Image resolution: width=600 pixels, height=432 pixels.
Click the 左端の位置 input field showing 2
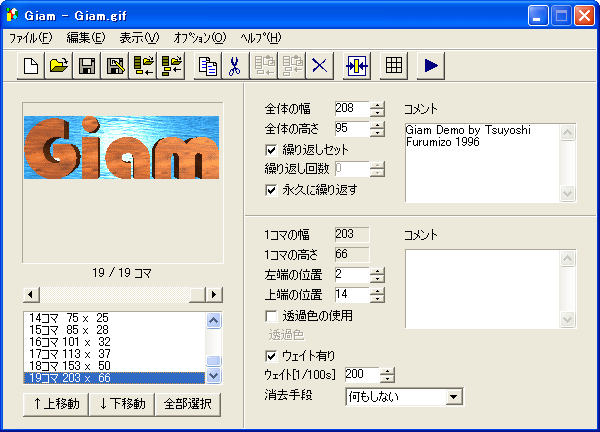click(x=352, y=275)
